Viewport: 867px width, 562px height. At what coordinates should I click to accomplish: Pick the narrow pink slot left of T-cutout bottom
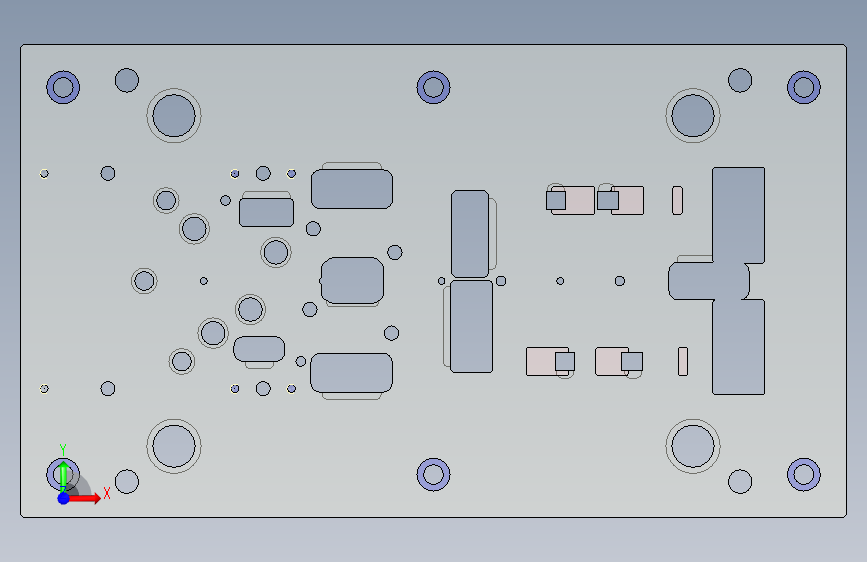coord(683,361)
